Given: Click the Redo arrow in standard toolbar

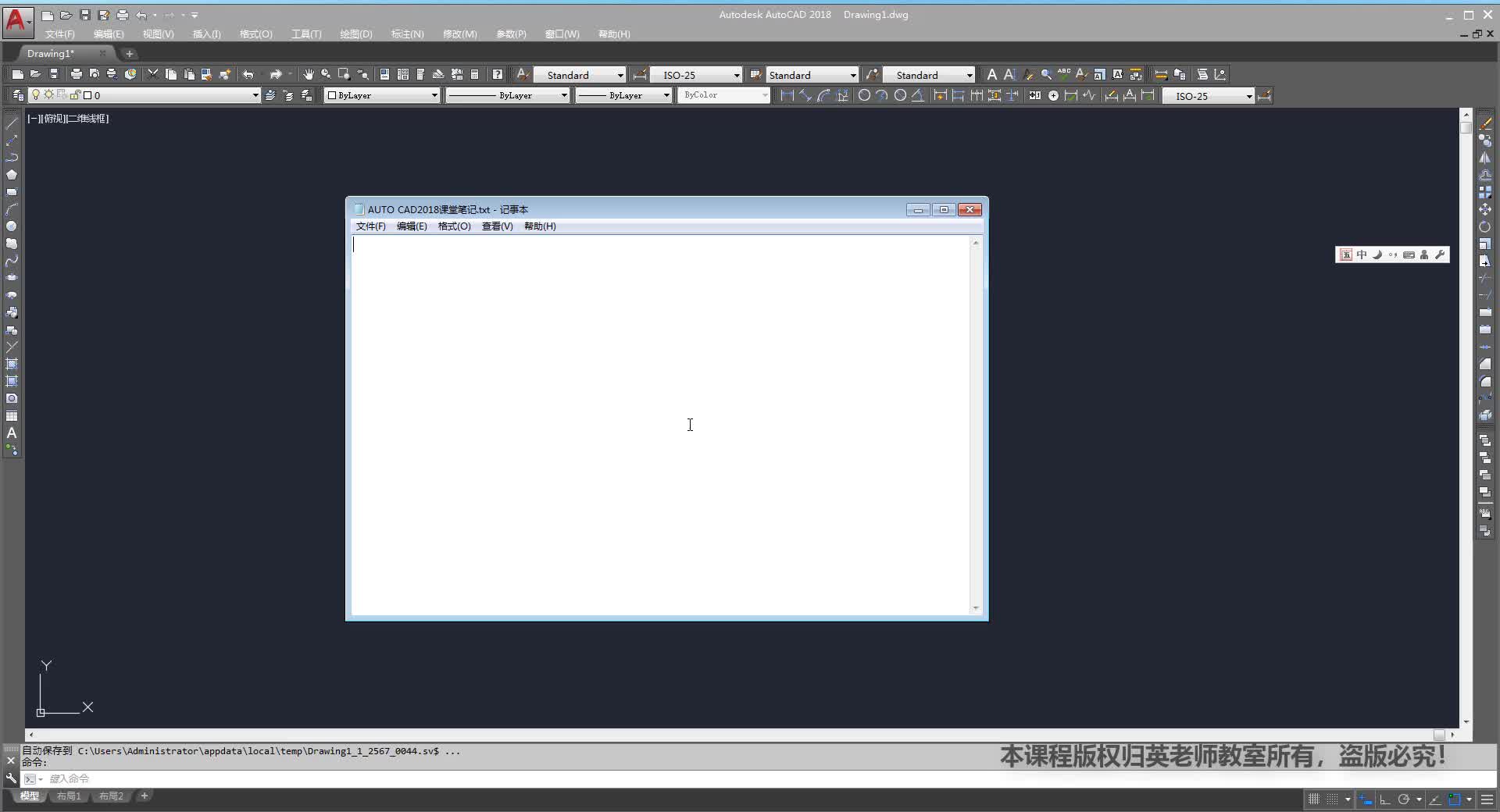Looking at the screenshot, I should [275, 74].
